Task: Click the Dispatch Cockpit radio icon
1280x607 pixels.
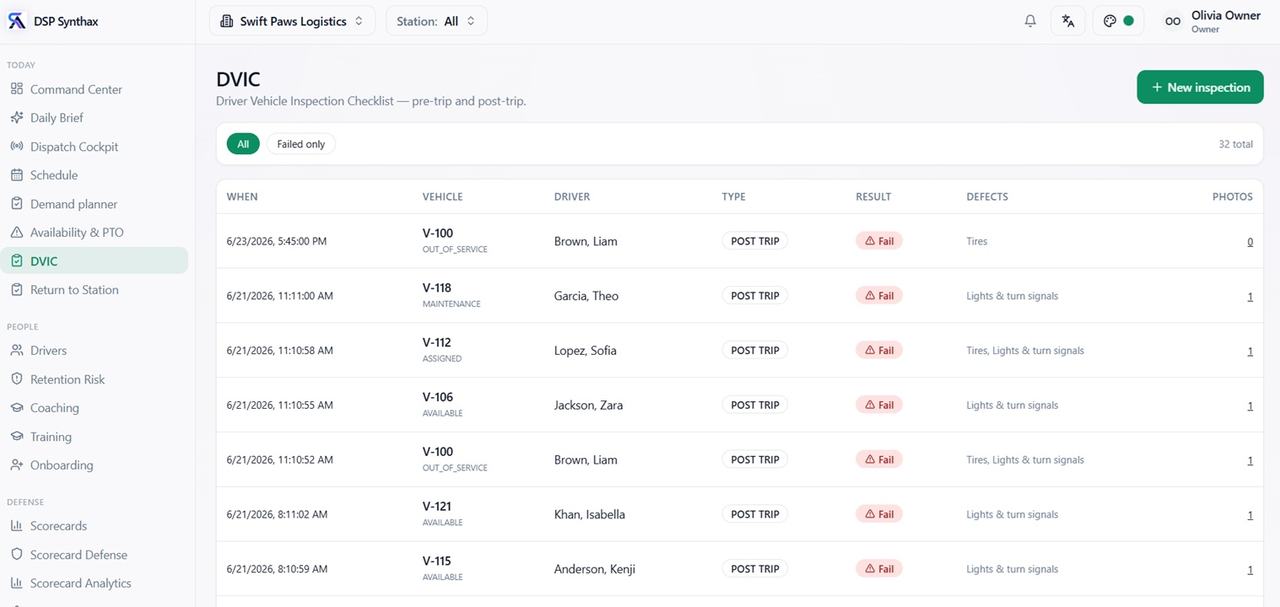Action: [x=17, y=146]
